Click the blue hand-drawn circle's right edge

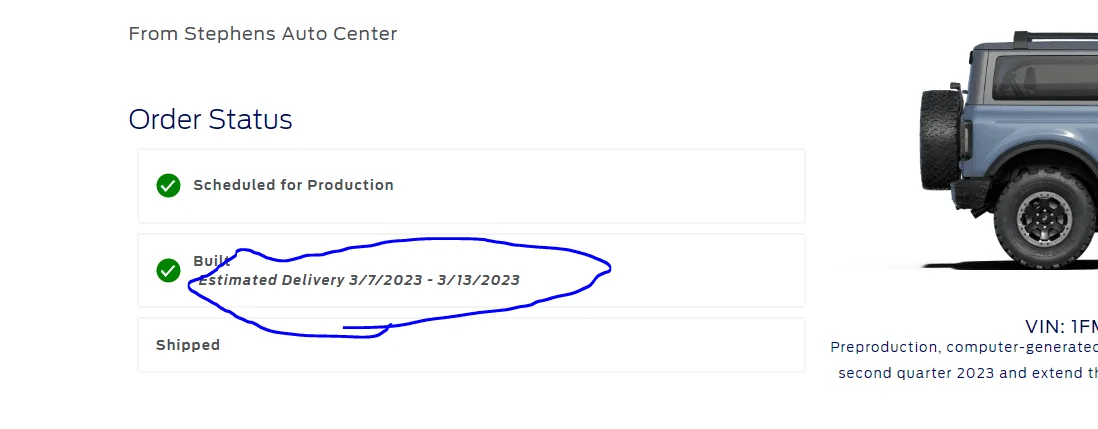pos(608,268)
